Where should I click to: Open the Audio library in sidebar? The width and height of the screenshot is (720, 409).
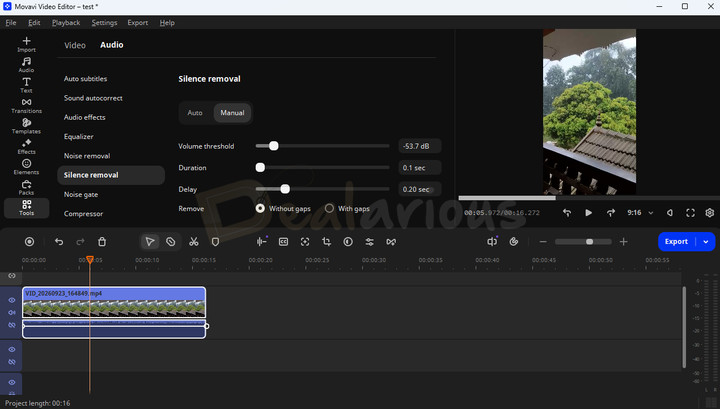point(26,65)
